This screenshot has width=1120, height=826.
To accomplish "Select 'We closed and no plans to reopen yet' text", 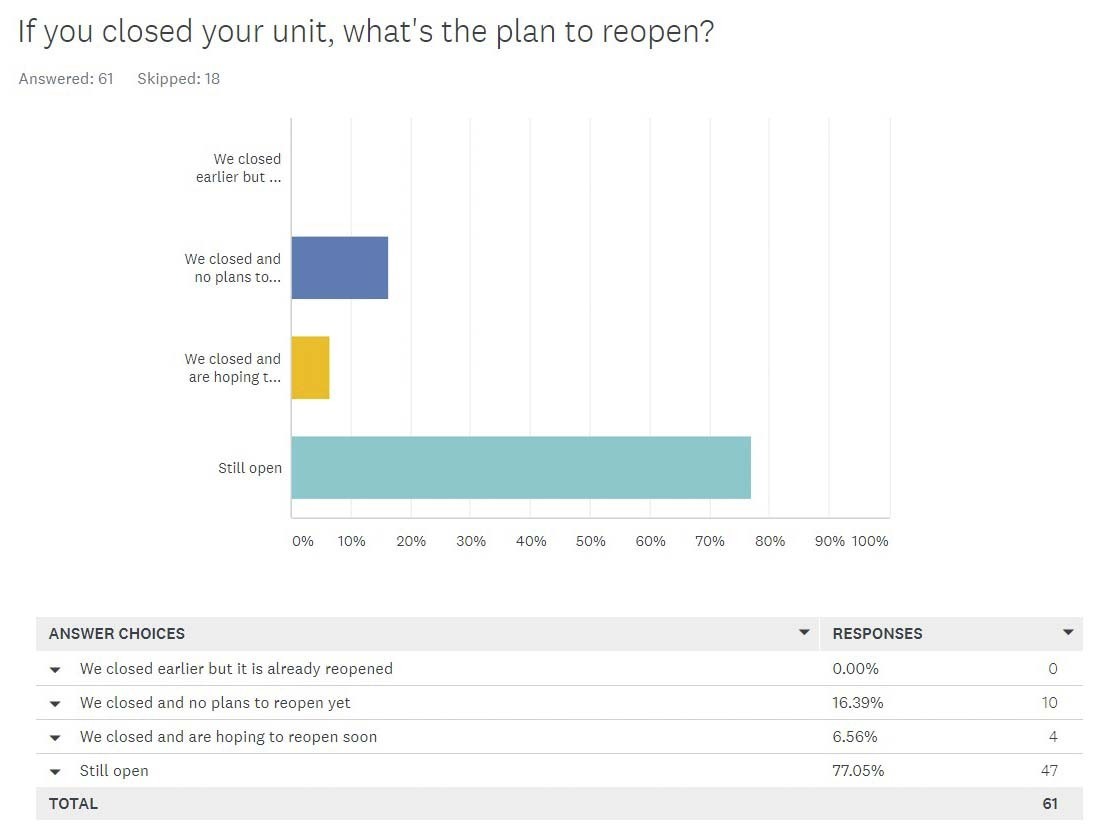I will 215,703.
